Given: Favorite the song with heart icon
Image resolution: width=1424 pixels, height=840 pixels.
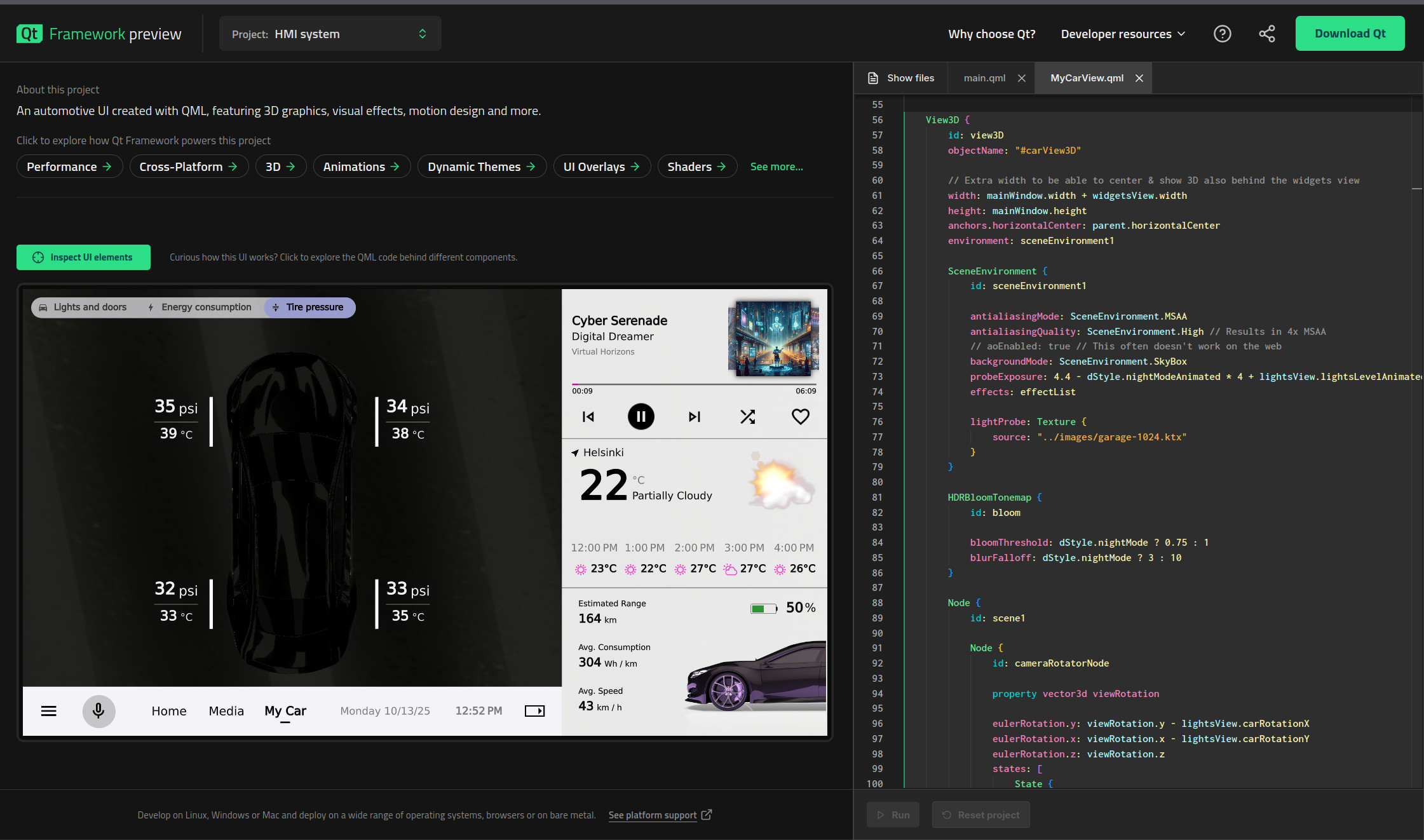Looking at the screenshot, I should click(800, 417).
